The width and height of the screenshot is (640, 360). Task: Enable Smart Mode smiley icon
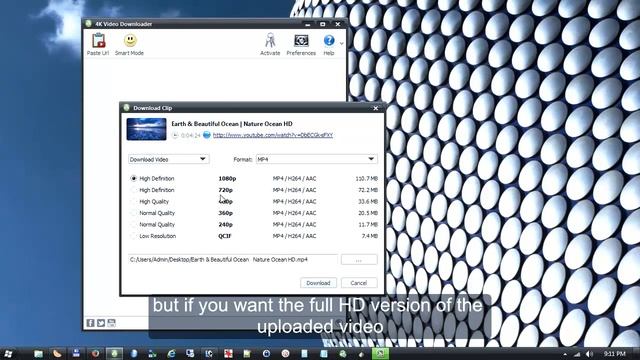pyautogui.click(x=130, y=40)
